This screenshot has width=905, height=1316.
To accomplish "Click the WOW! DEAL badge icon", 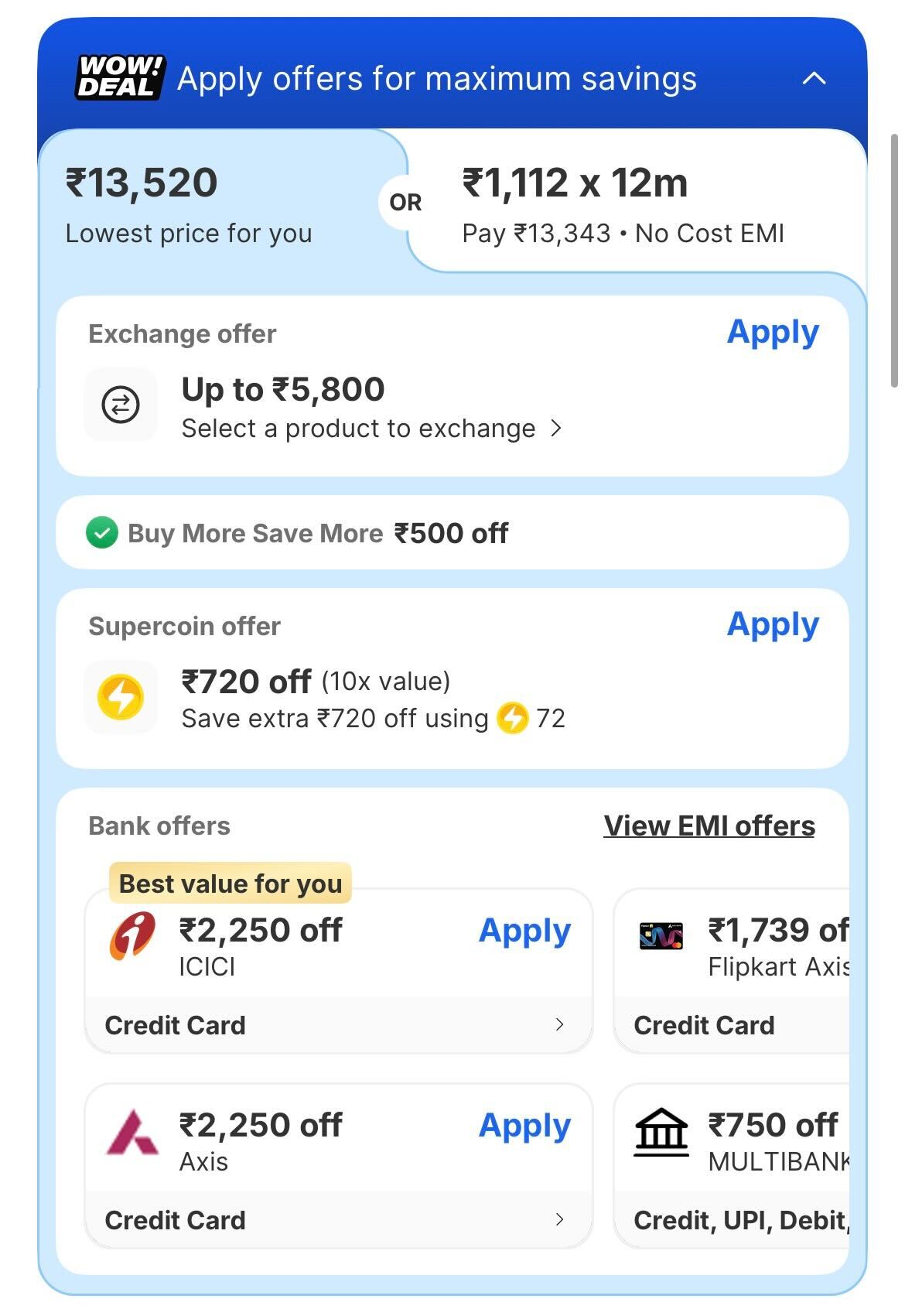I will tap(120, 77).
